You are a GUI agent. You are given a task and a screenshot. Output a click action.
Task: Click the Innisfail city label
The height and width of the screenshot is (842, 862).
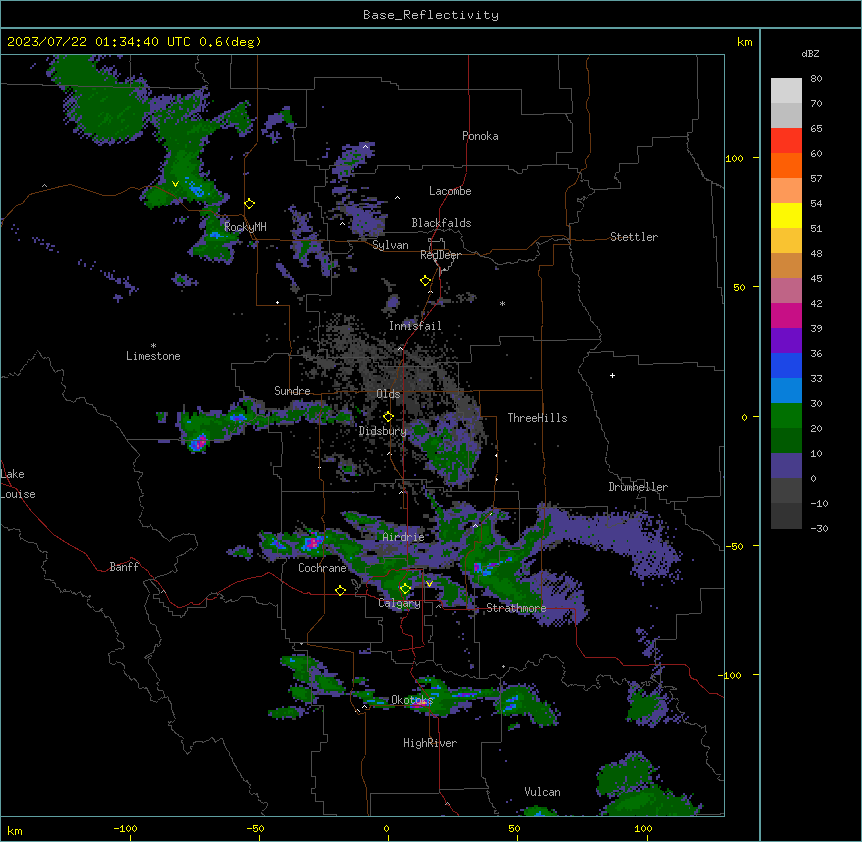(x=415, y=326)
